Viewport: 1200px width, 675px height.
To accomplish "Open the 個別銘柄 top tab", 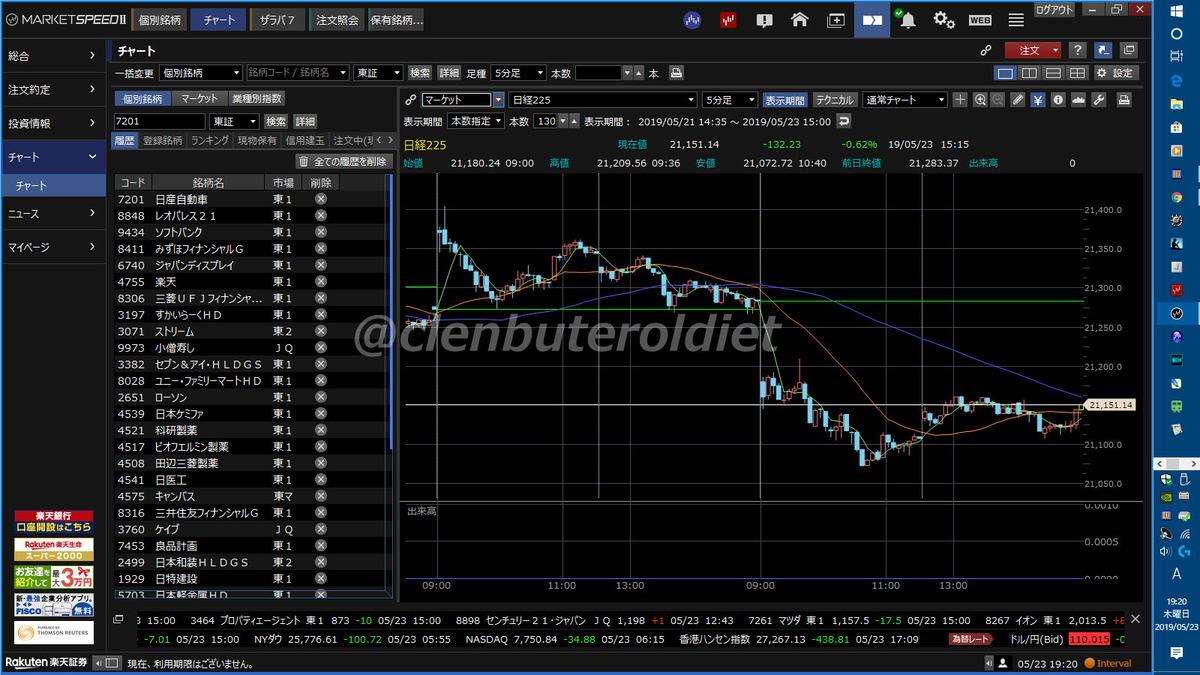I will [158, 19].
